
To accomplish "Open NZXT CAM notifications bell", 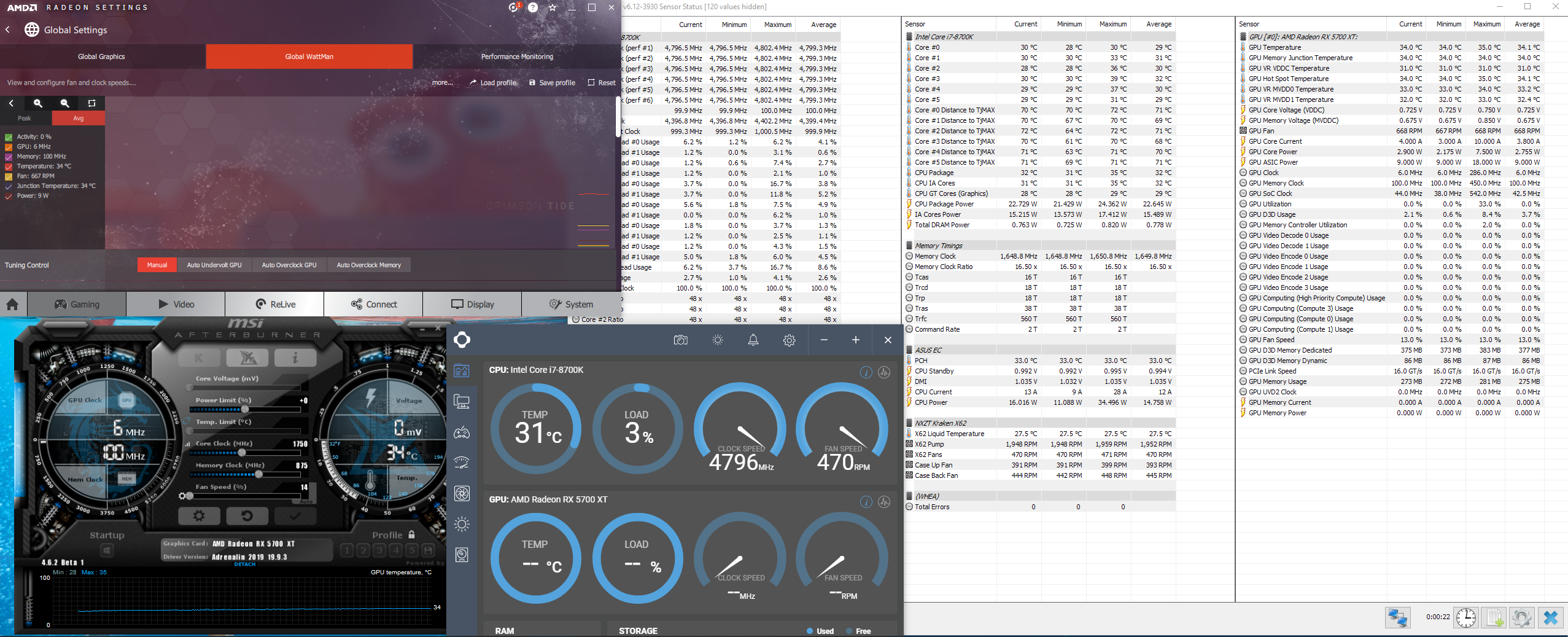I will pos(753,340).
